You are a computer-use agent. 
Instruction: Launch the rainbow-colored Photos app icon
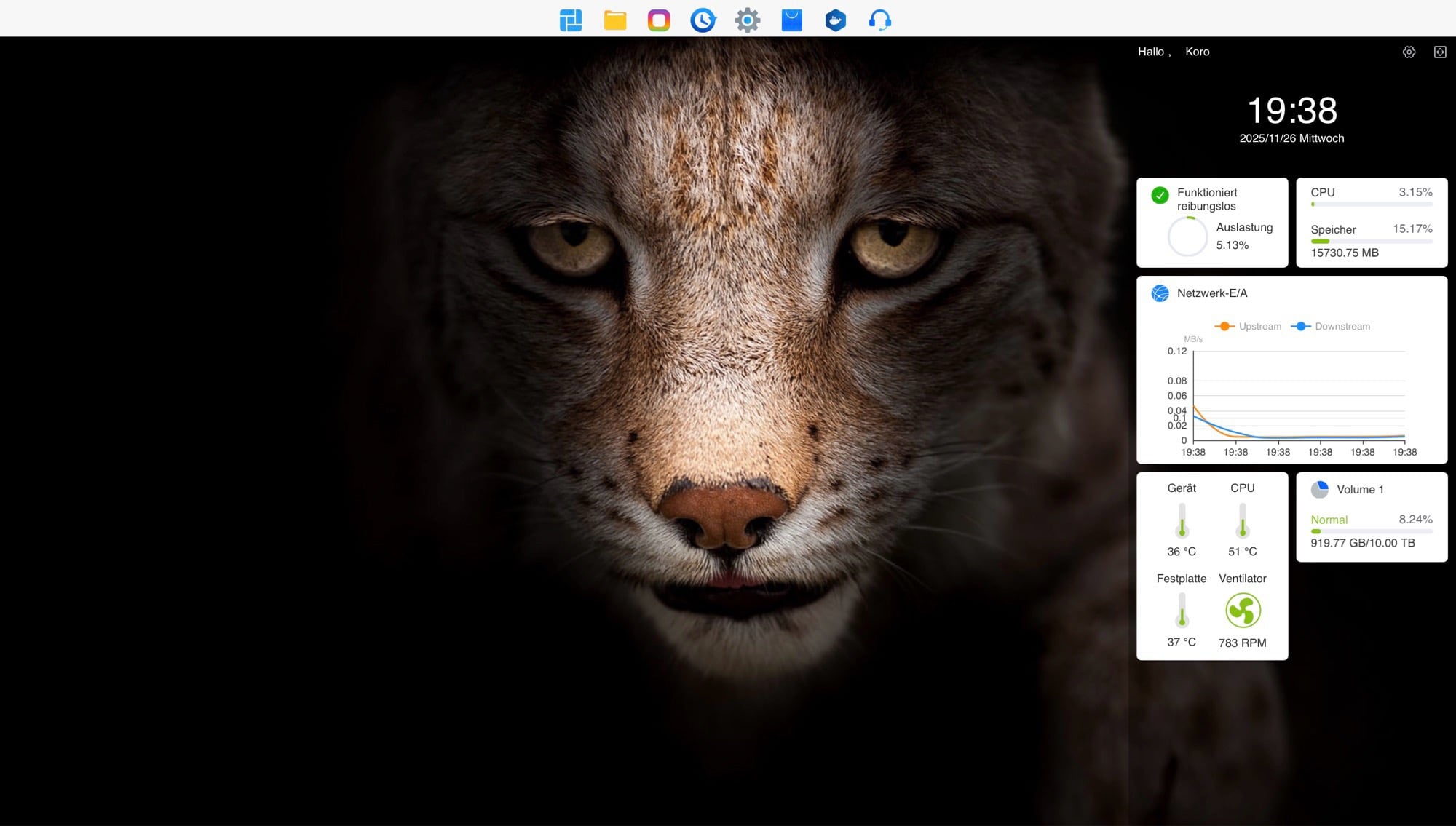point(659,20)
